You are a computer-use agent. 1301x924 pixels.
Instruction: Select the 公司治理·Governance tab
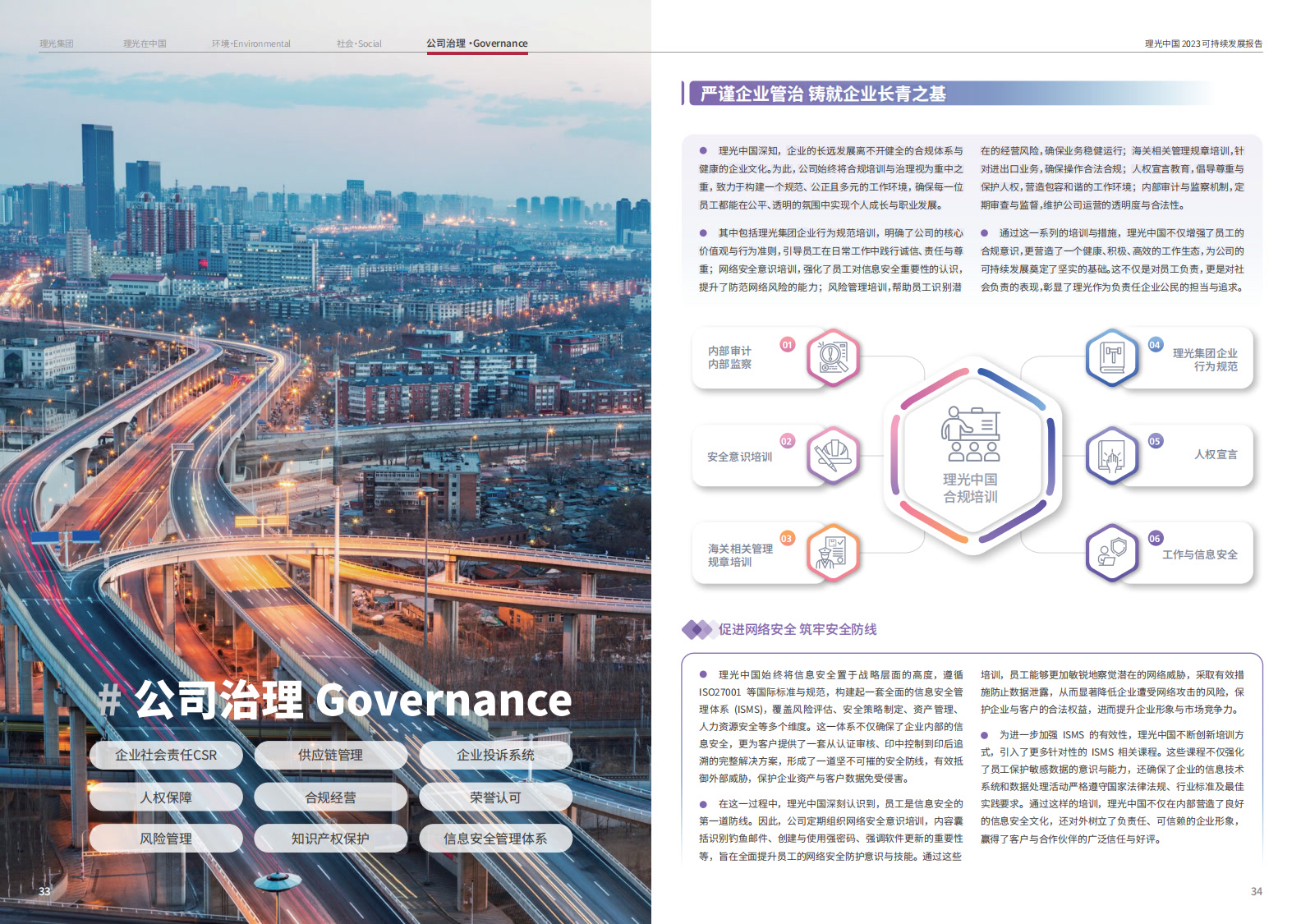coord(477,44)
